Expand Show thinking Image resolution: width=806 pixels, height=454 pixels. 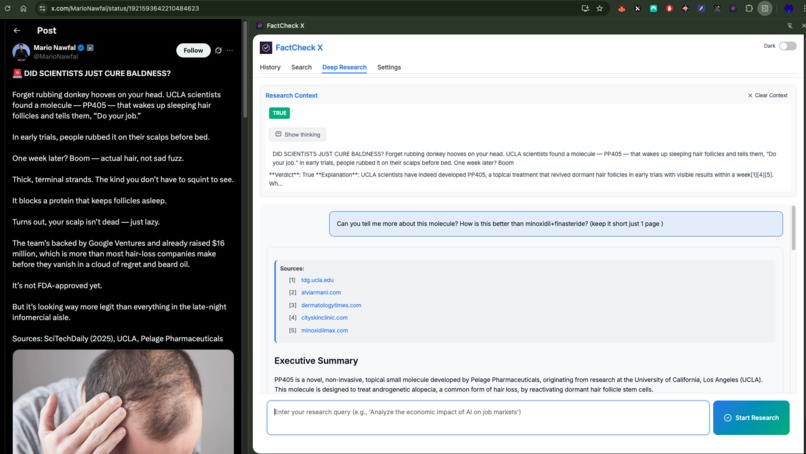[x=297, y=134]
